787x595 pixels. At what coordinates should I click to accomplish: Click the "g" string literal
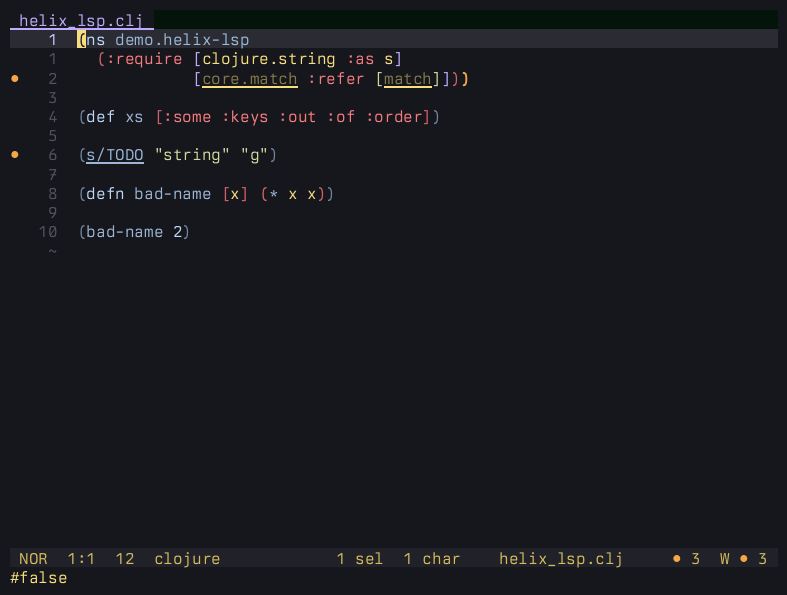click(x=254, y=155)
